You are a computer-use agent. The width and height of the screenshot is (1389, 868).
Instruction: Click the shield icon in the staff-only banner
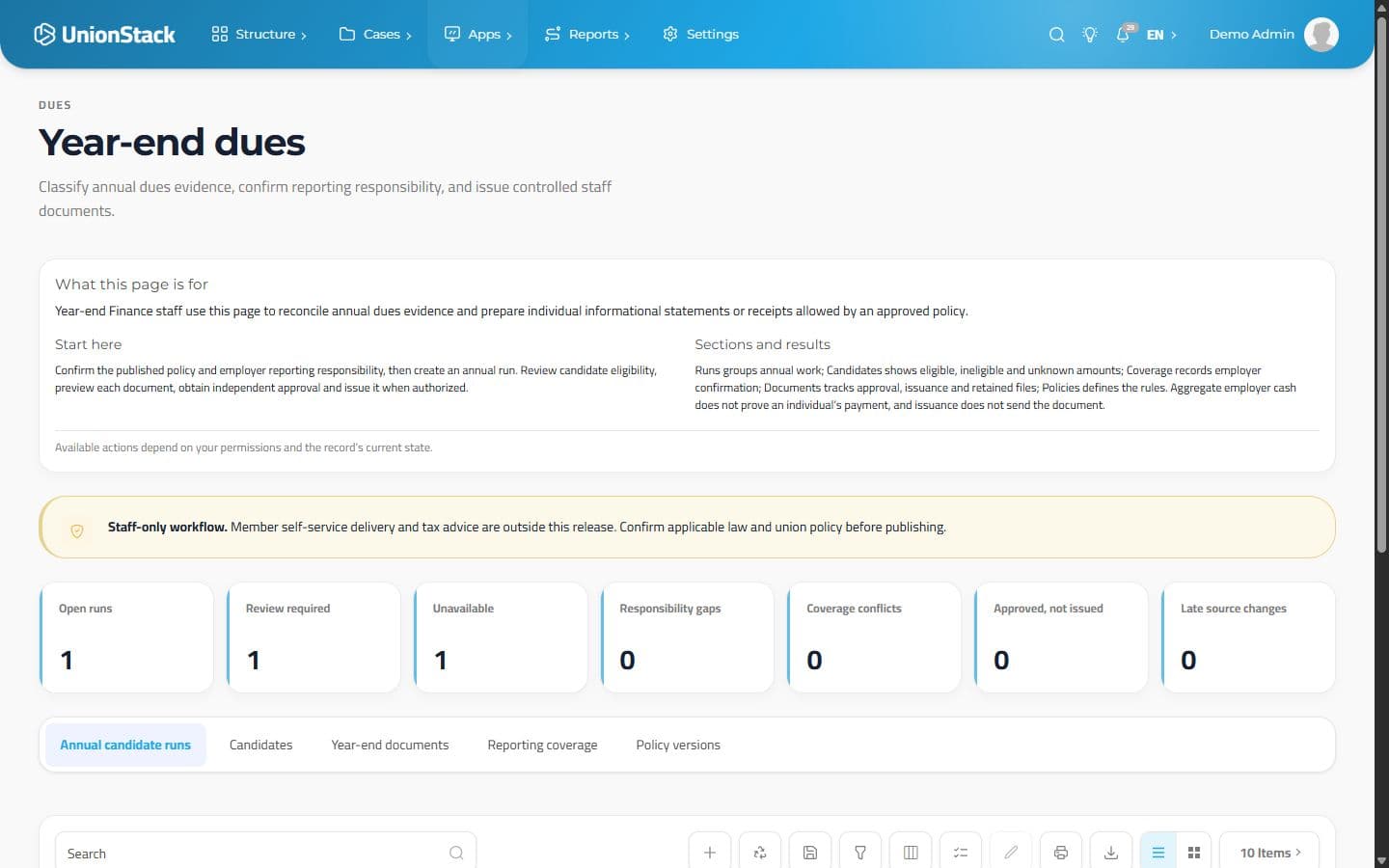[x=77, y=530]
